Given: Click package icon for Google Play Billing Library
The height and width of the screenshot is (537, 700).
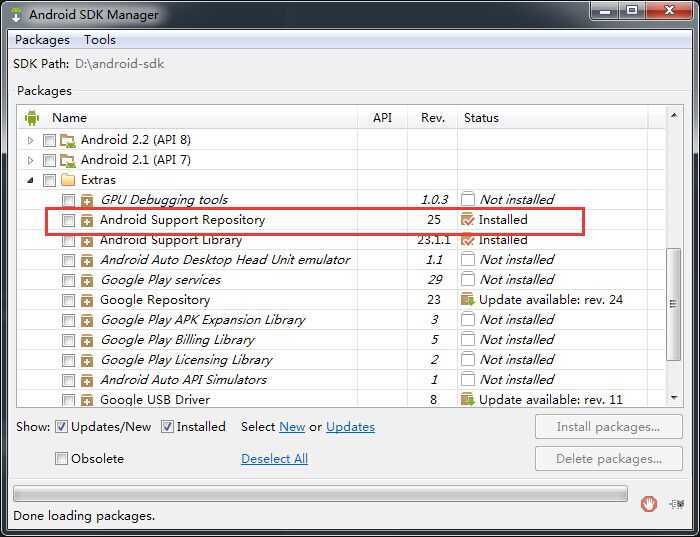Looking at the screenshot, I should (87, 340).
